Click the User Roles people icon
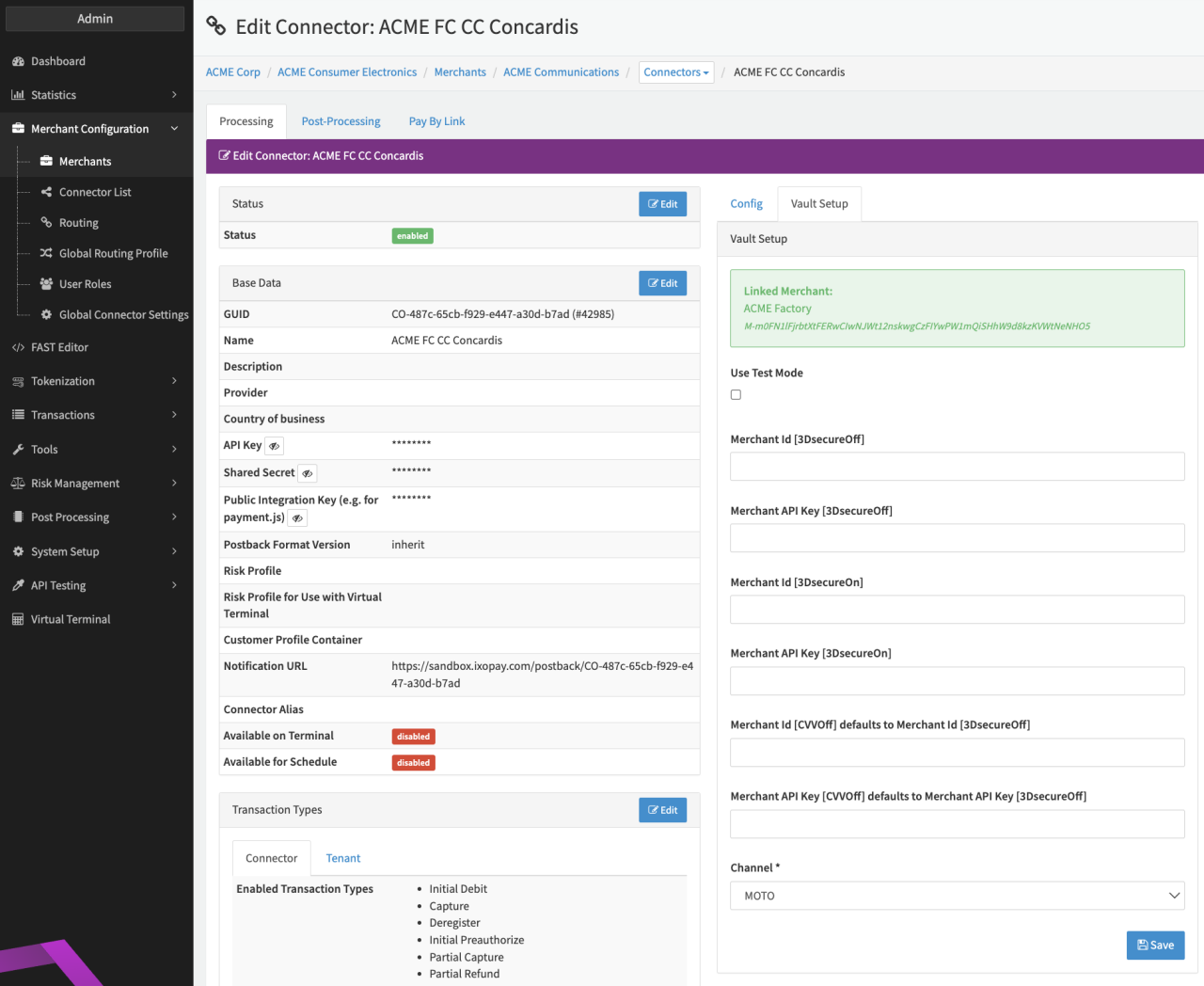 pyautogui.click(x=46, y=284)
